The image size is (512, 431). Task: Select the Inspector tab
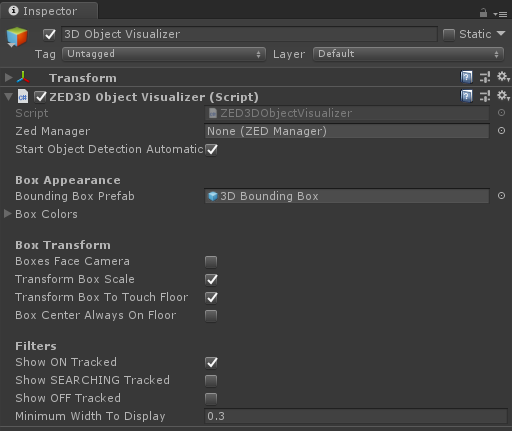[x=49, y=11]
